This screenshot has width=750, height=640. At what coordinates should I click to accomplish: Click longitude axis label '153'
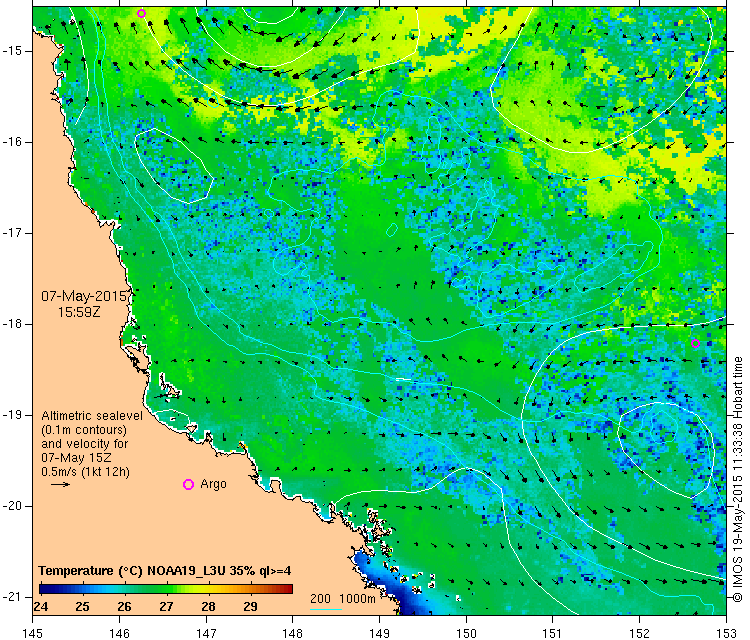(x=727, y=633)
